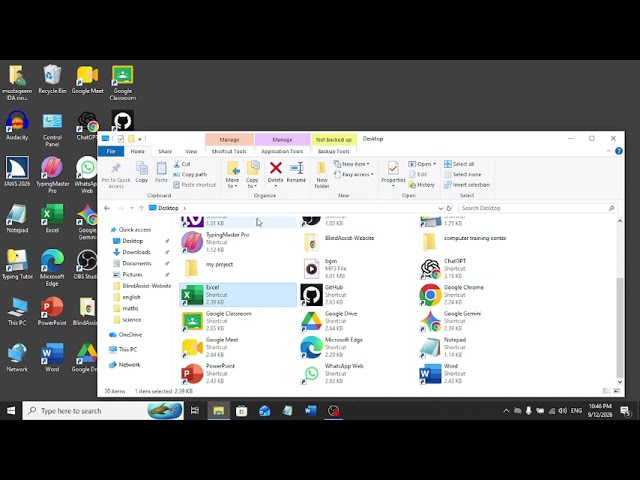
Task: Click the taskbar search box
Action: [x=103, y=411]
